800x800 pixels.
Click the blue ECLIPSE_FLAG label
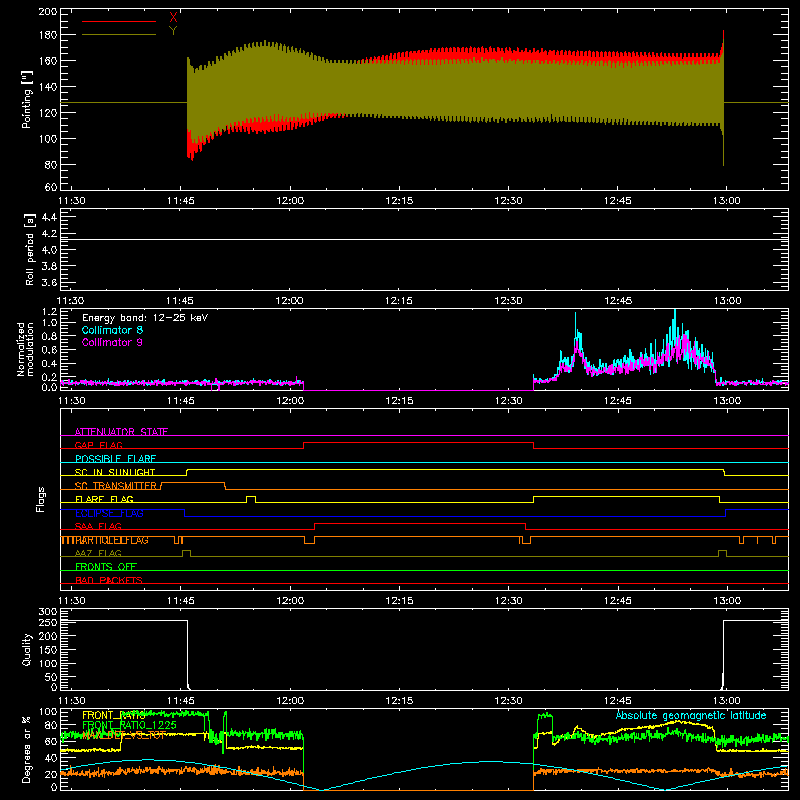point(109,513)
